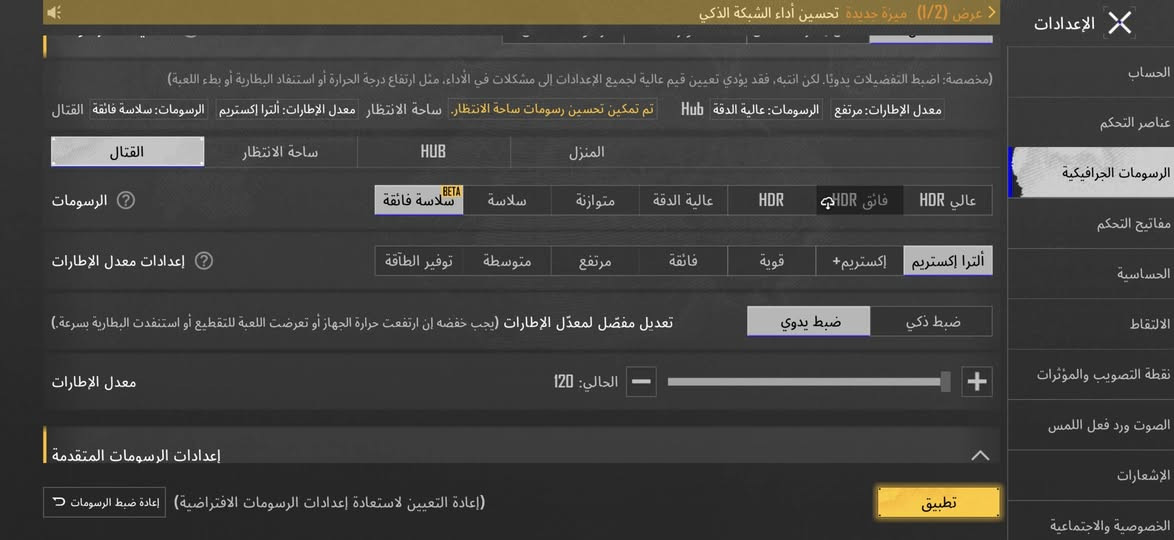Open the help icon next to "الرسومات"
Viewport: 1174px width, 540px height.
127,201
